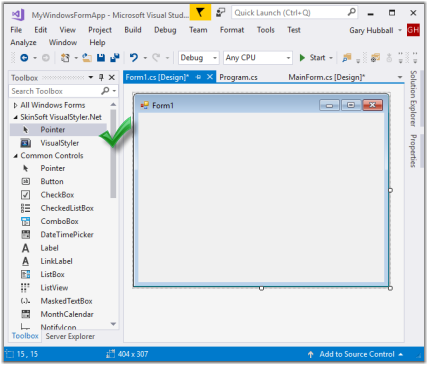
Task: Open the Undo history dropdown arrow
Action: (x=145, y=58)
